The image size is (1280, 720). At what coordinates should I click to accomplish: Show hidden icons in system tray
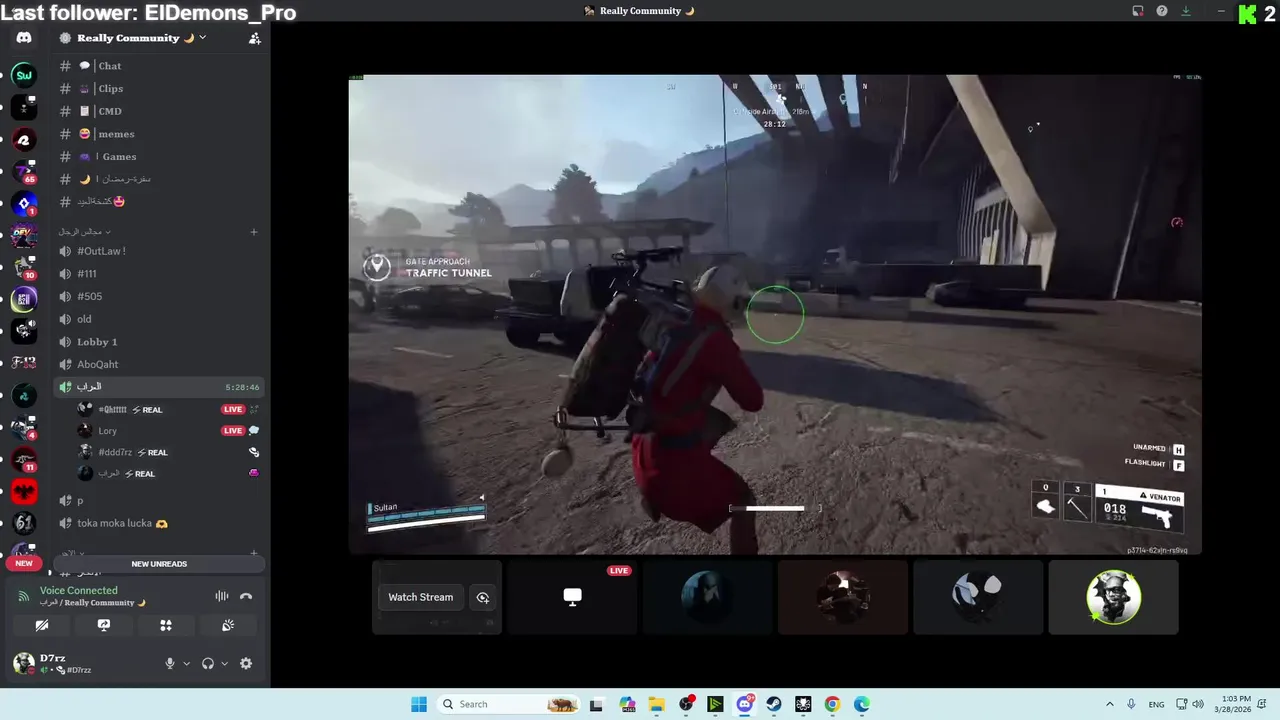tap(1109, 704)
